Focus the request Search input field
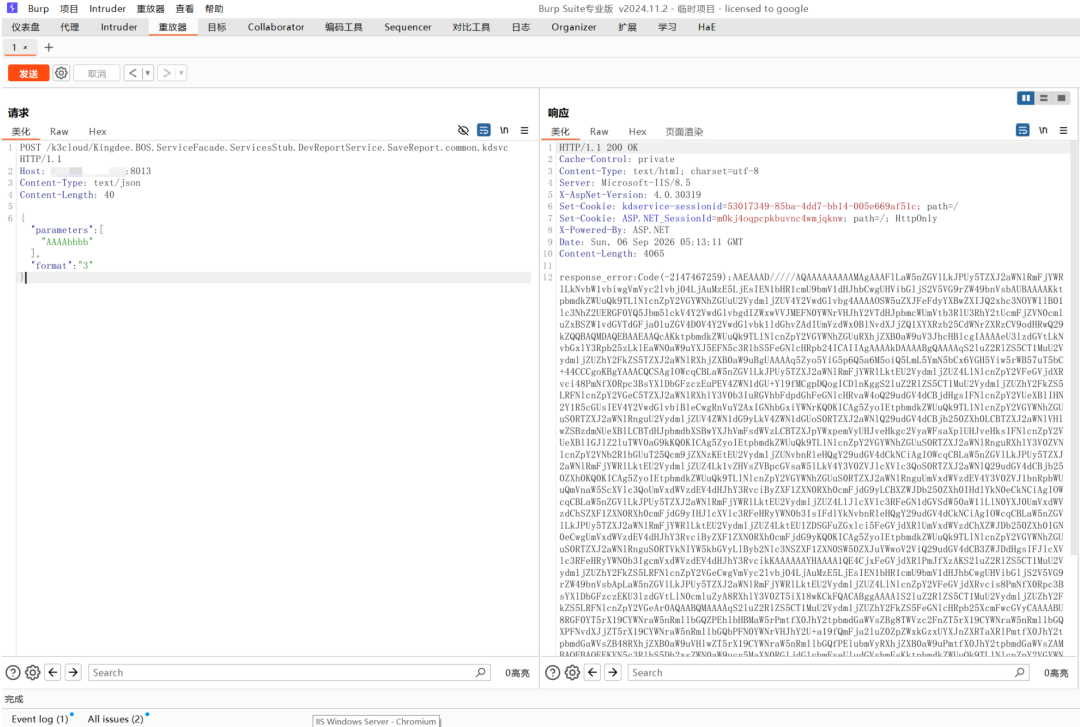The image size is (1080, 727). pyautogui.click(x=289, y=673)
